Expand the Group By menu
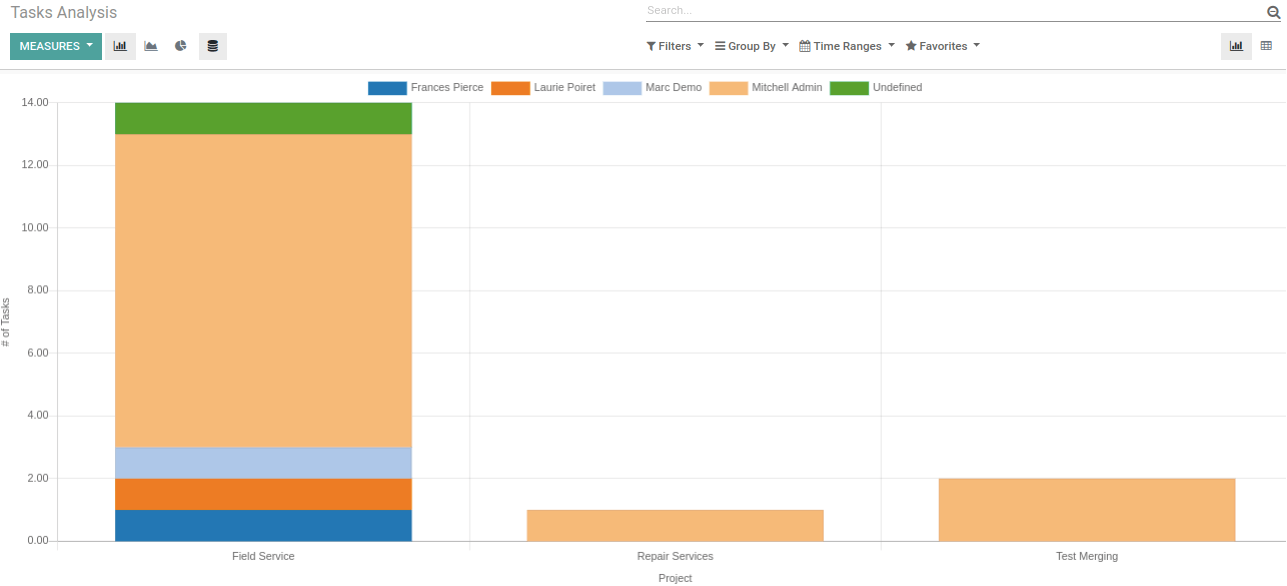Screen dimensions: 1287x586 (x=752, y=46)
